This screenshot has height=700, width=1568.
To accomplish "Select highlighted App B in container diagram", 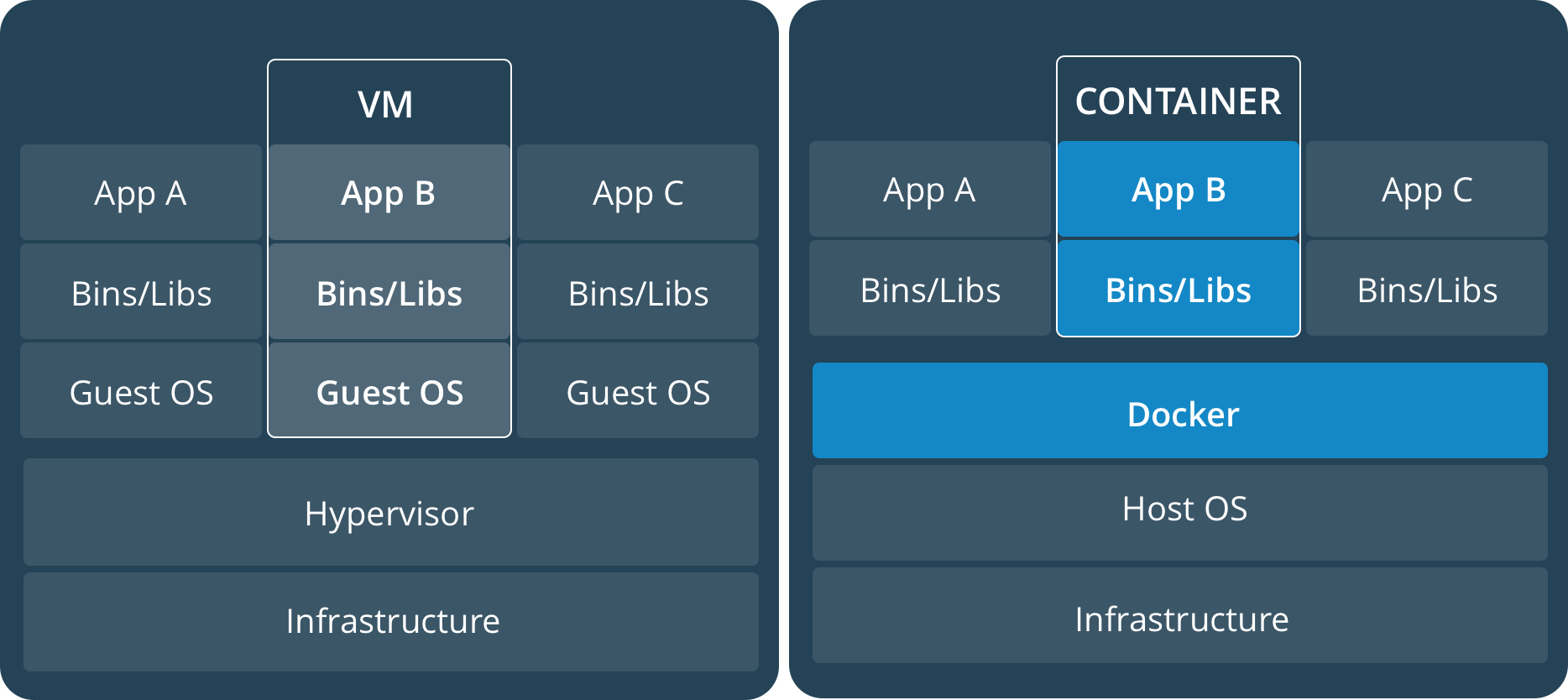I will [1179, 189].
